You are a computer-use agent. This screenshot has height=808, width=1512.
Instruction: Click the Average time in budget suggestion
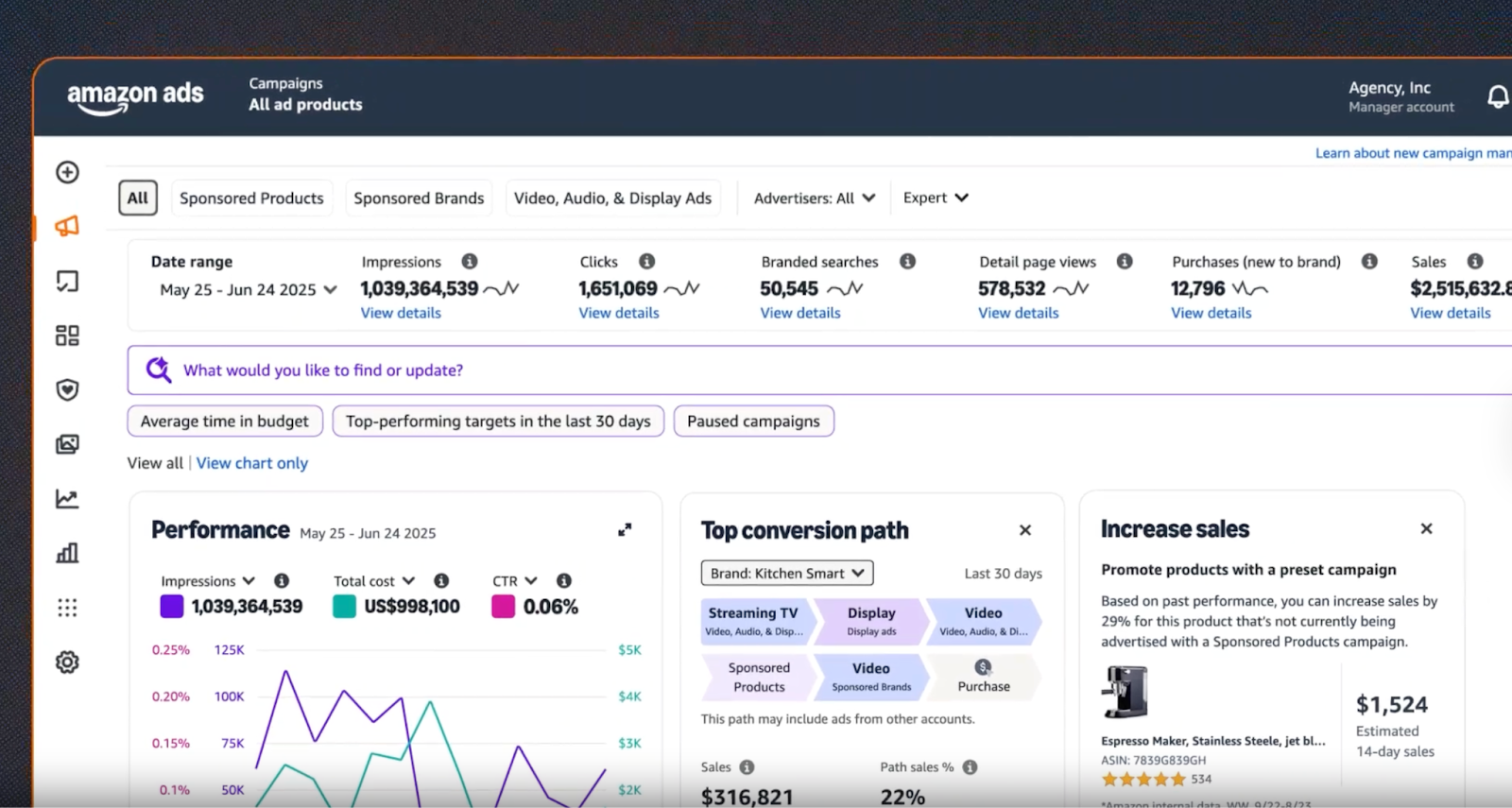(x=225, y=421)
